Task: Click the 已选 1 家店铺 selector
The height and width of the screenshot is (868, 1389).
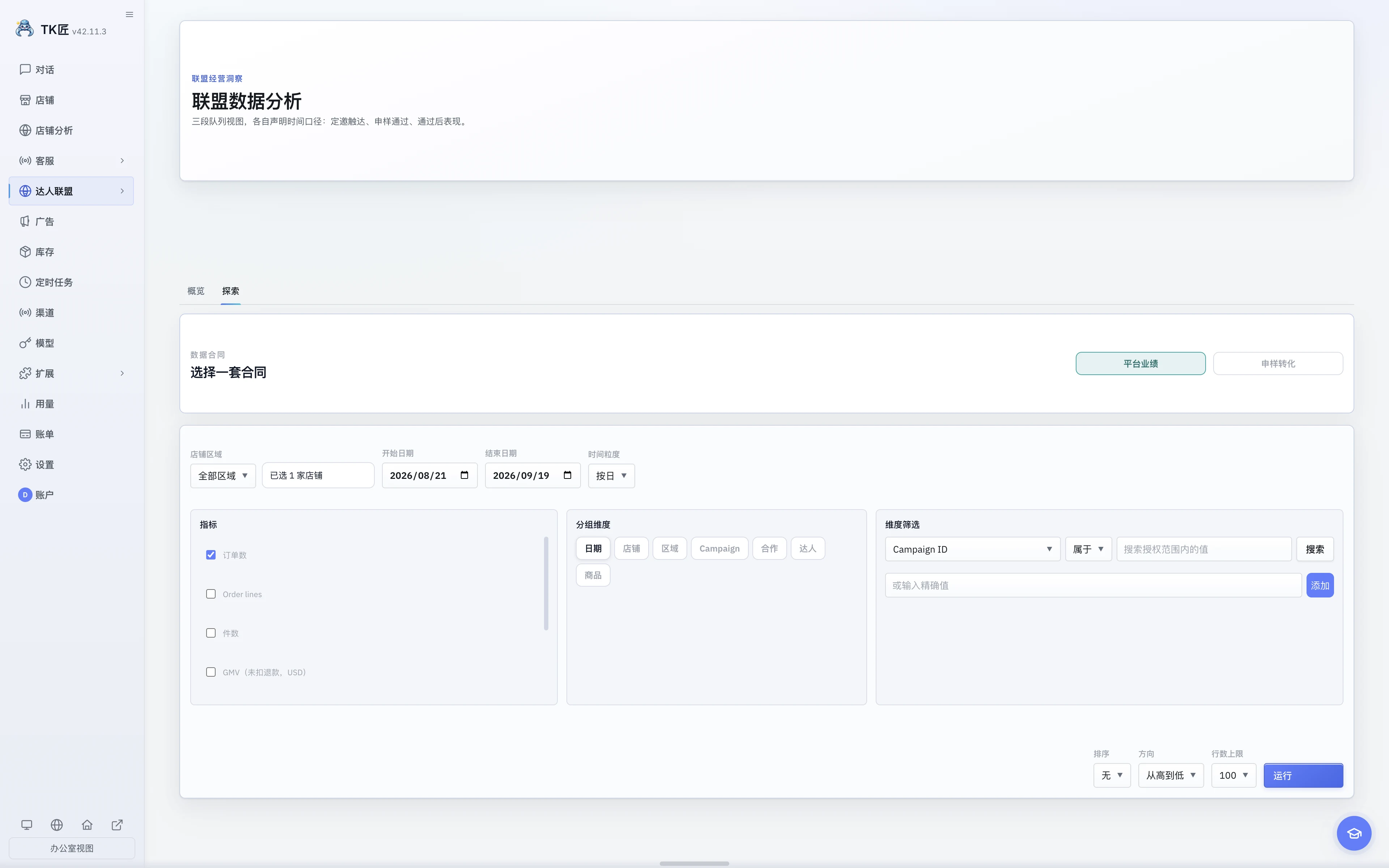Action: pos(318,475)
